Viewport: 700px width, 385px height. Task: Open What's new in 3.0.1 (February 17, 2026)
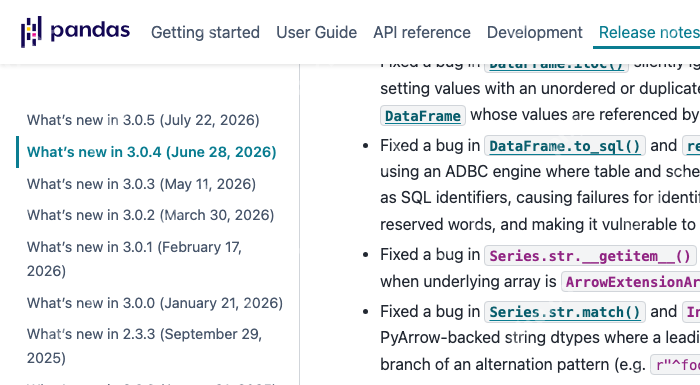(134, 259)
